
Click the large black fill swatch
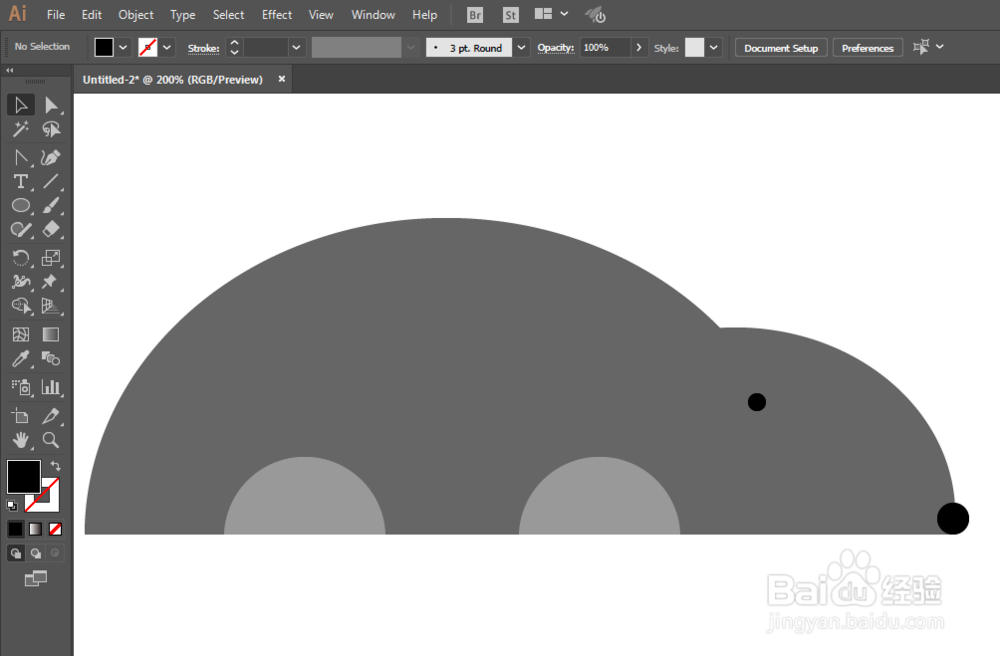pos(24,477)
